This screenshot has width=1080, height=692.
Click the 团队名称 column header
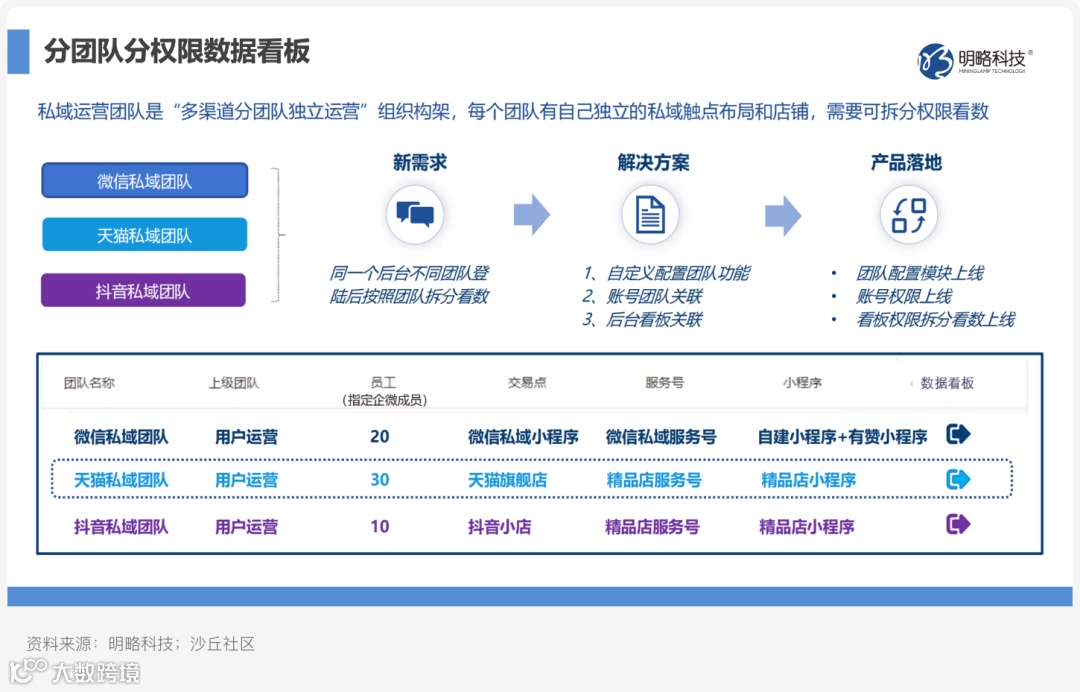point(89,383)
